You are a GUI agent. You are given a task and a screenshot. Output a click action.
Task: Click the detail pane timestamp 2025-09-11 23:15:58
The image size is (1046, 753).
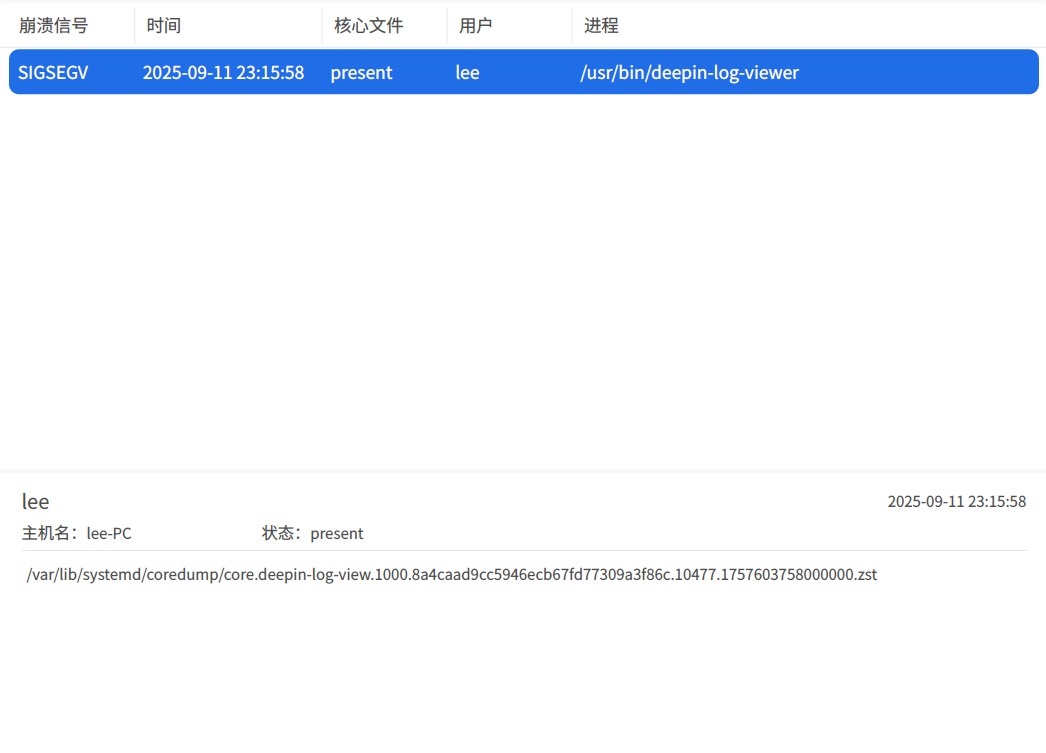(956, 501)
